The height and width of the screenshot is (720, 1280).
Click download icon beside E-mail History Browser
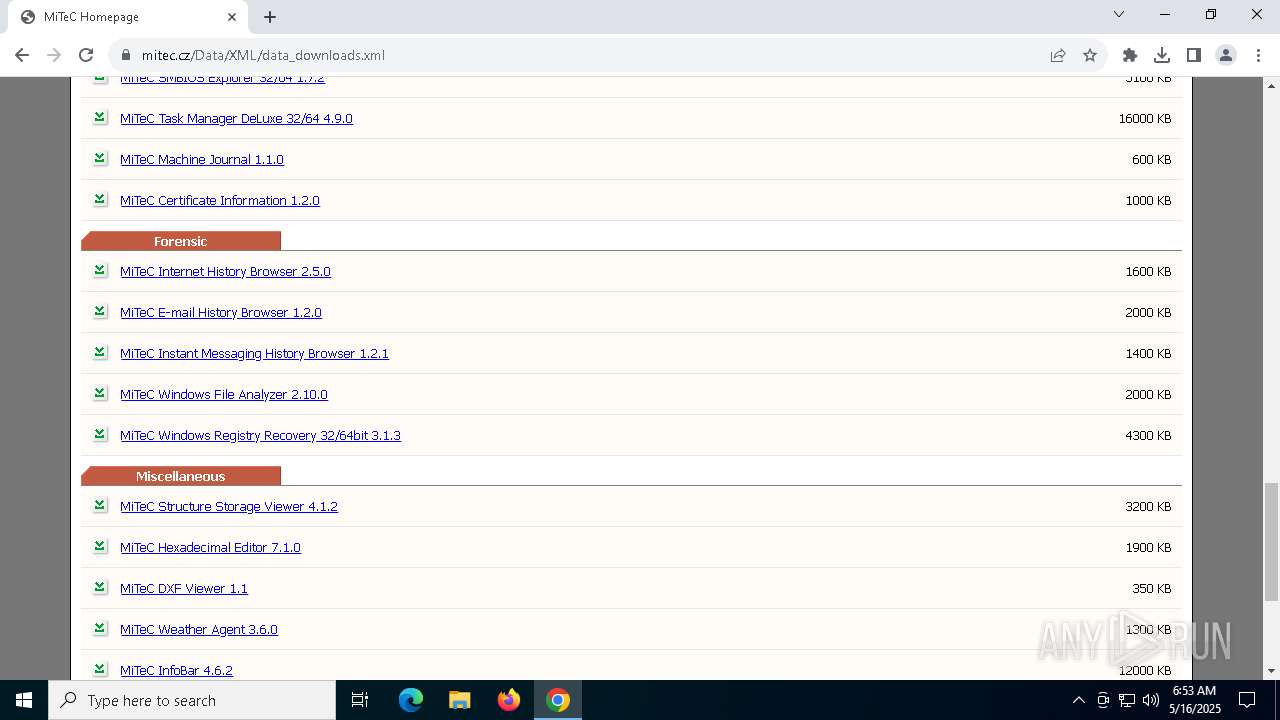pyautogui.click(x=100, y=311)
